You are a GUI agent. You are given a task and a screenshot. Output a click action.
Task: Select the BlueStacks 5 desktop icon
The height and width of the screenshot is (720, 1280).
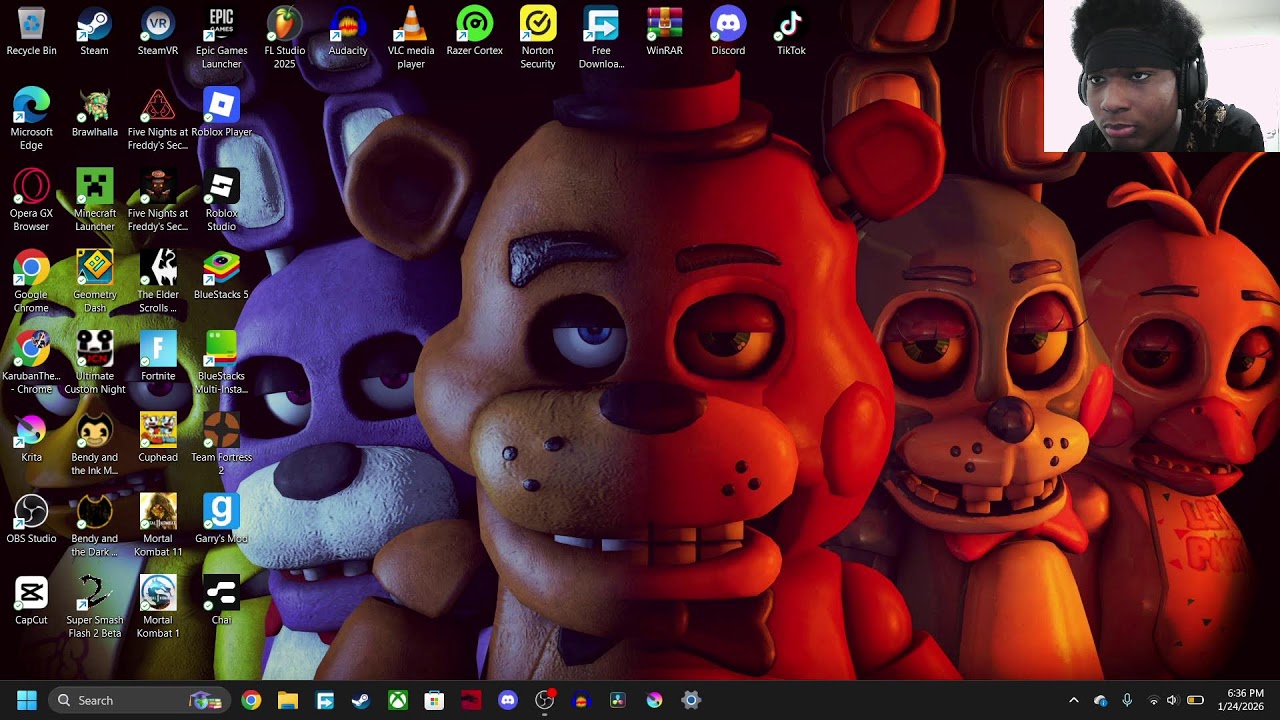click(x=221, y=276)
